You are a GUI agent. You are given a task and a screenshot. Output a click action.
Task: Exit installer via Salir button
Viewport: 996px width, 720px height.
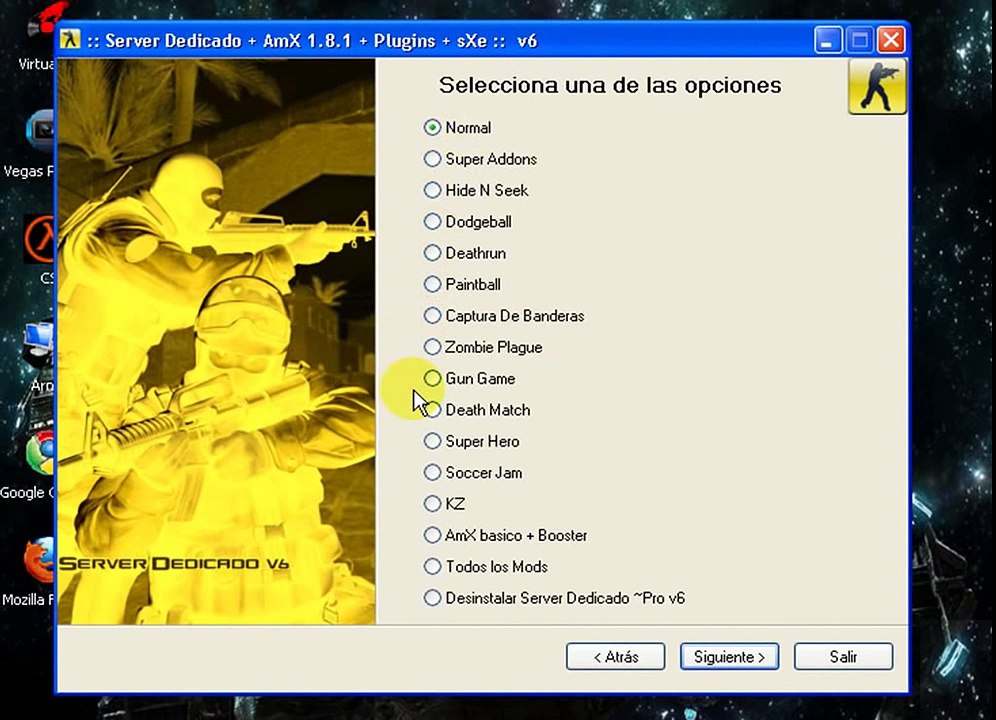tap(844, 656)
